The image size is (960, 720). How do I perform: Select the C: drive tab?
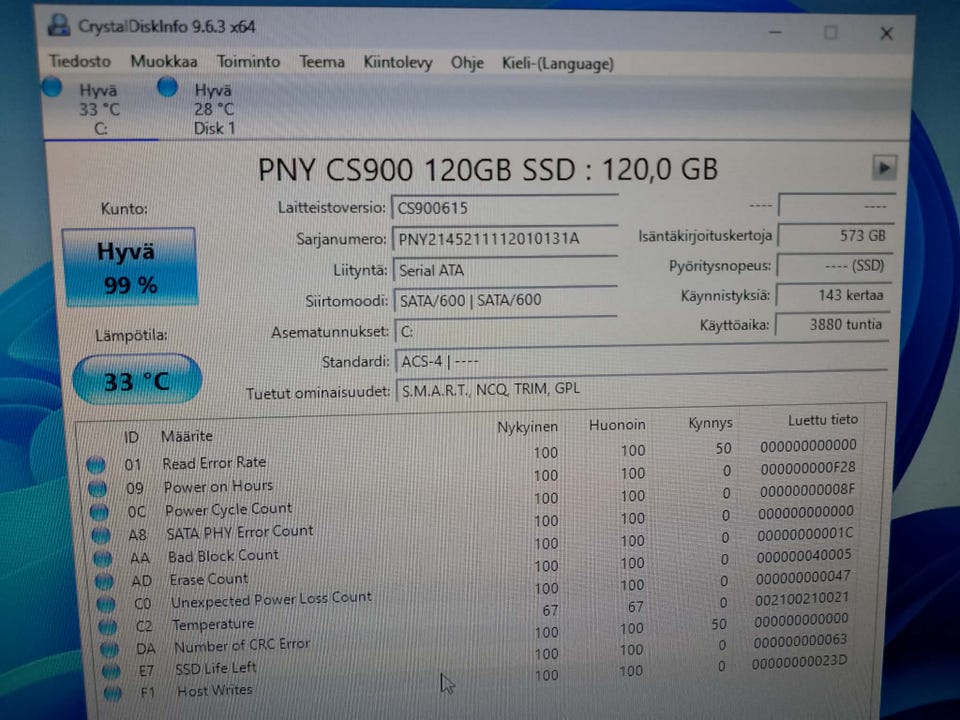100,109
